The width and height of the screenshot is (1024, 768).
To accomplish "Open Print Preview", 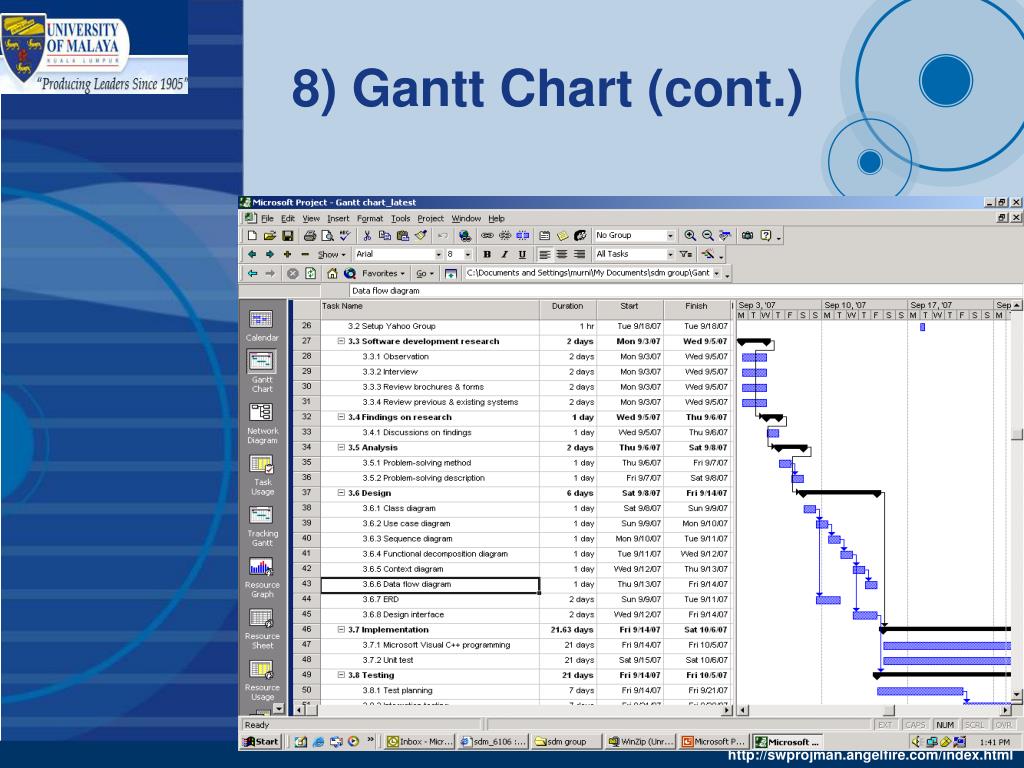I will [327, 236].
